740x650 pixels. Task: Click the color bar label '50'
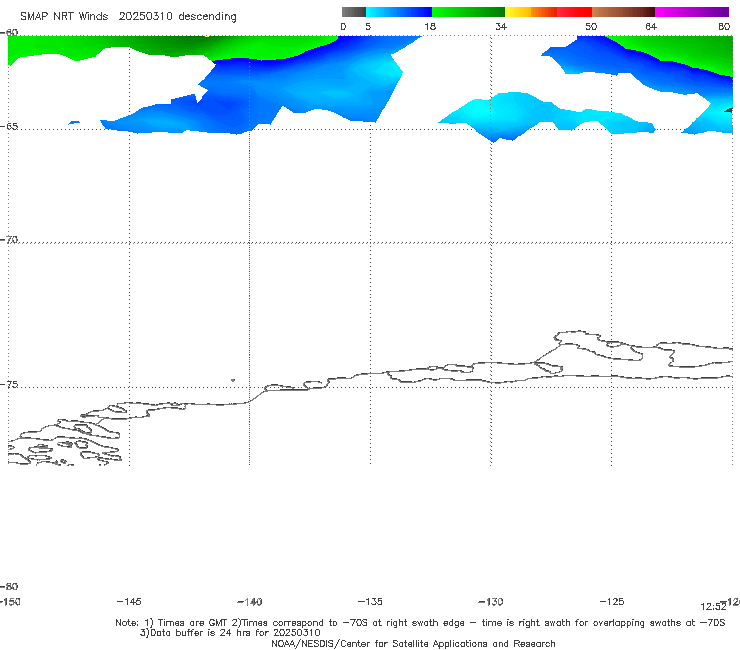tap(591, 26)
